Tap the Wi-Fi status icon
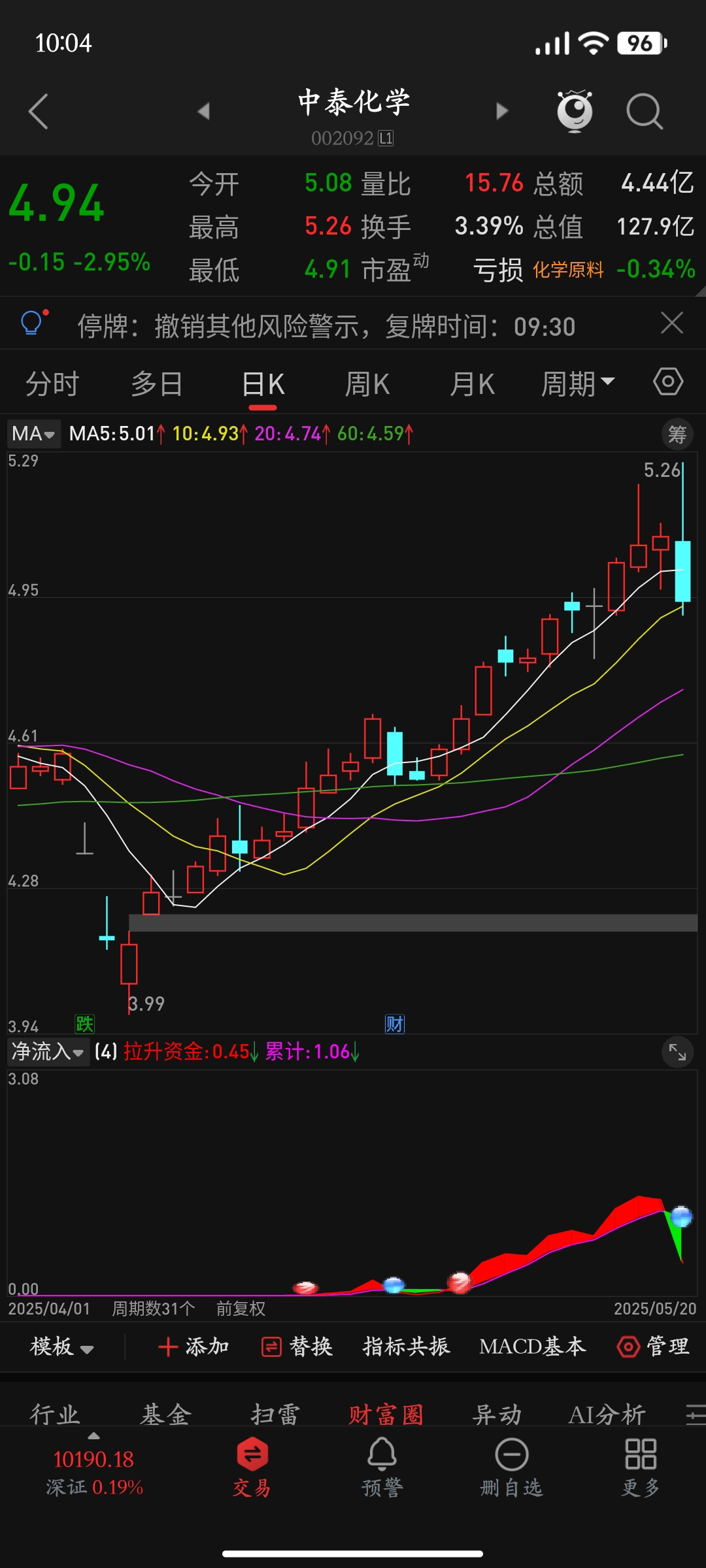The height and width of the screenshot is (1568, 706). click(594, 44)
